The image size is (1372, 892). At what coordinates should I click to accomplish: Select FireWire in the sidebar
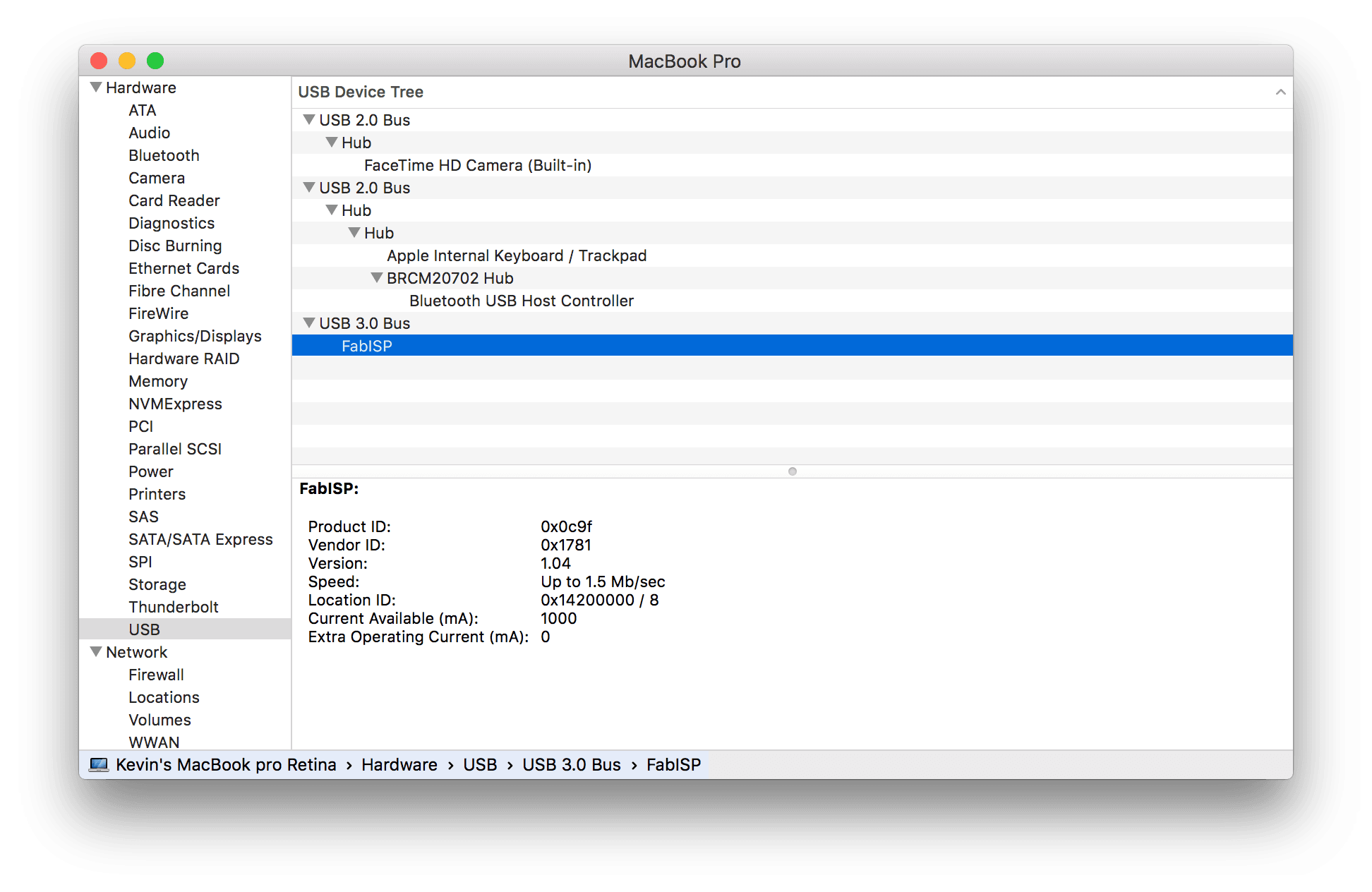(x=159, y=313)
